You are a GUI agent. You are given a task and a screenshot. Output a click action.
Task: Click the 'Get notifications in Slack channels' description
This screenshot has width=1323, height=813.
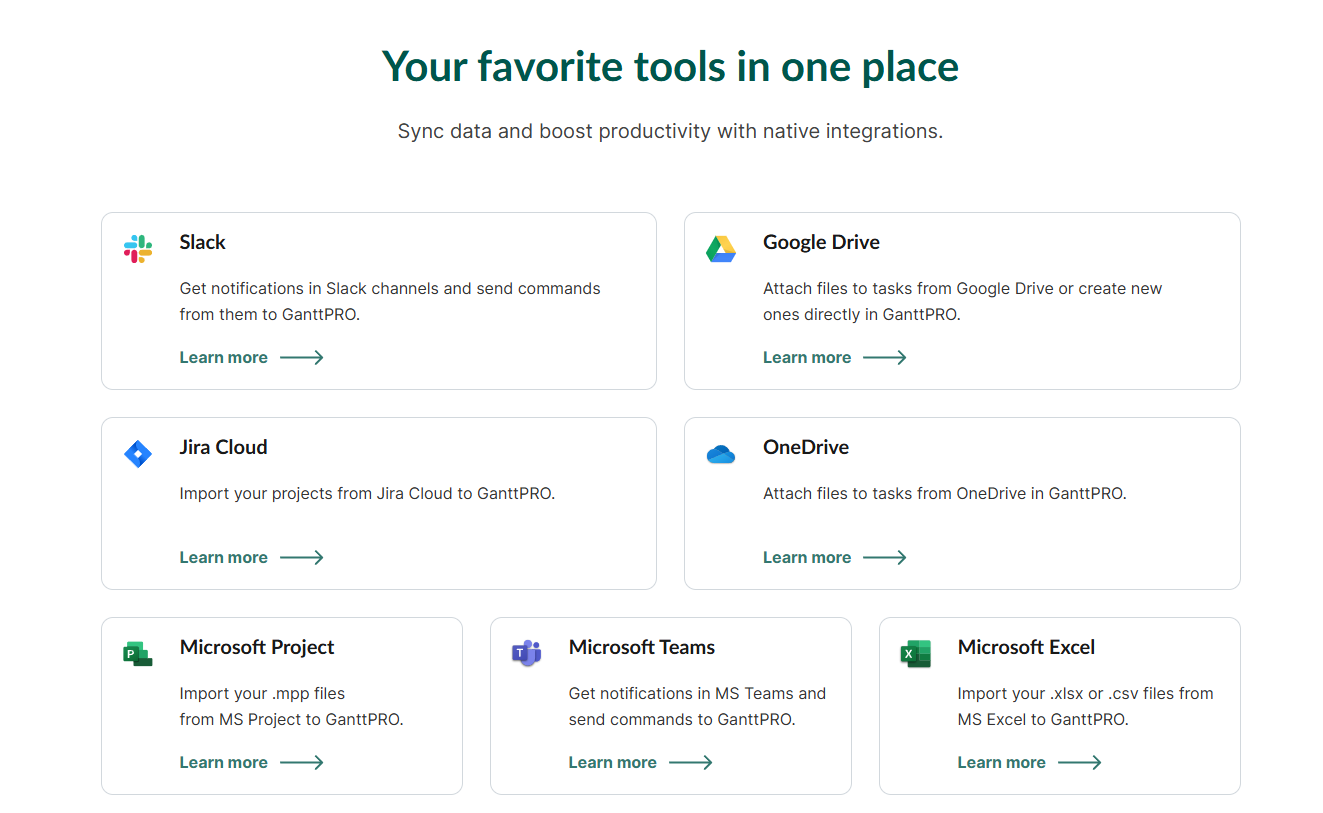click(x=390, y=301)
